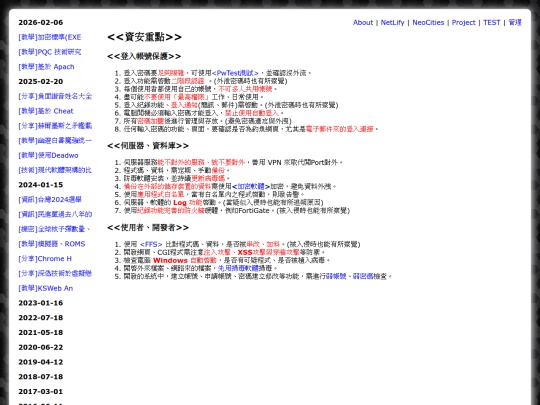The image size is (540, 405).
Task: Click the red '電子郵件來的登入連接' text
Action: click(x=340, y=129)
